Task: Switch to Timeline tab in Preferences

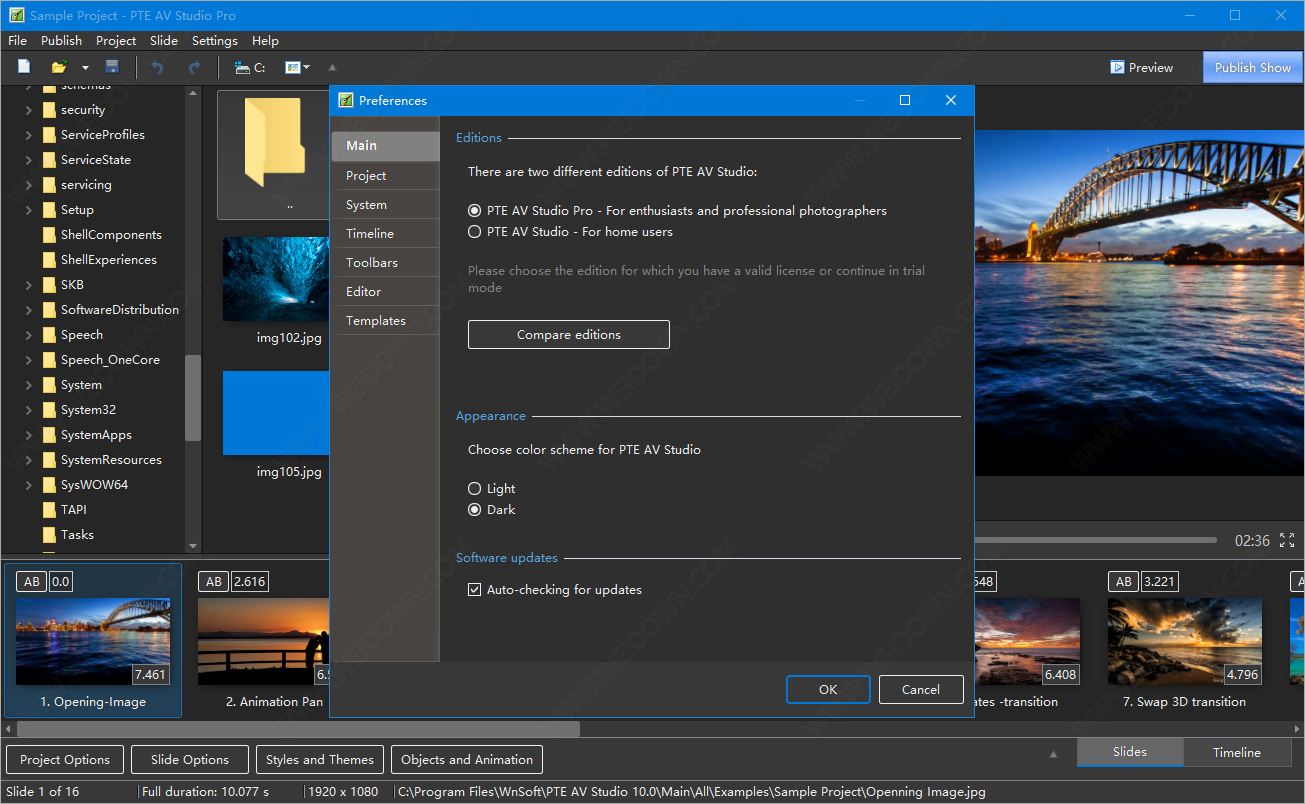Action: 385,234
